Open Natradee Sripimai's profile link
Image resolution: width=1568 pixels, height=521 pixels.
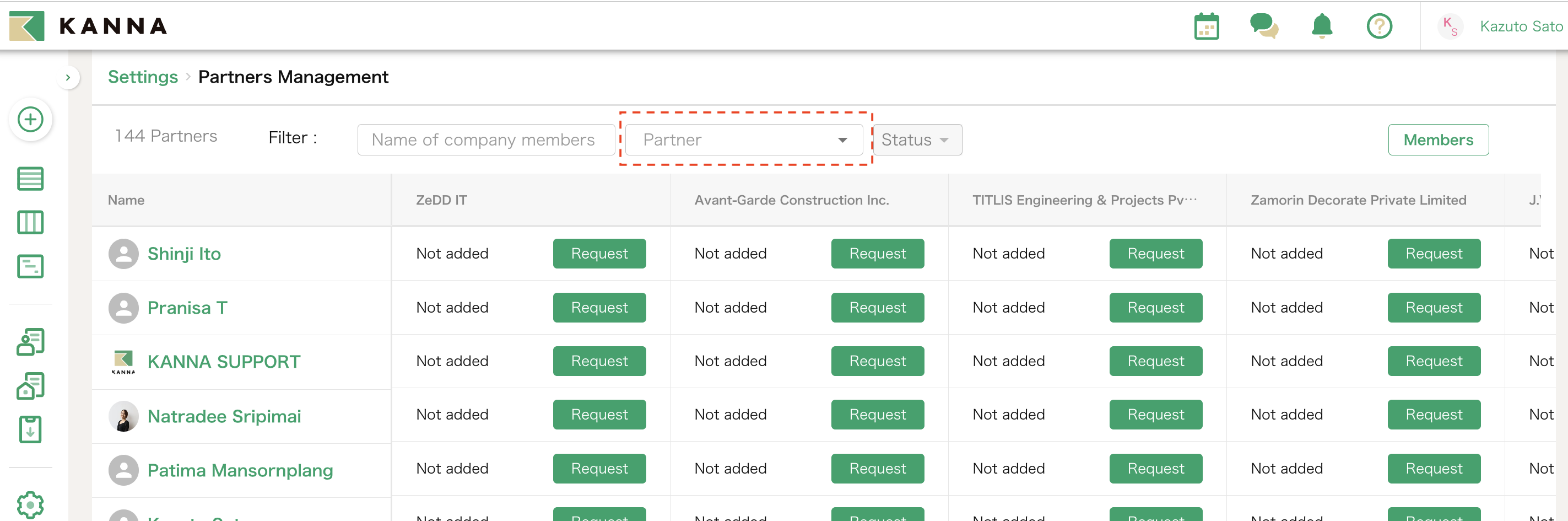click(224, 416)
